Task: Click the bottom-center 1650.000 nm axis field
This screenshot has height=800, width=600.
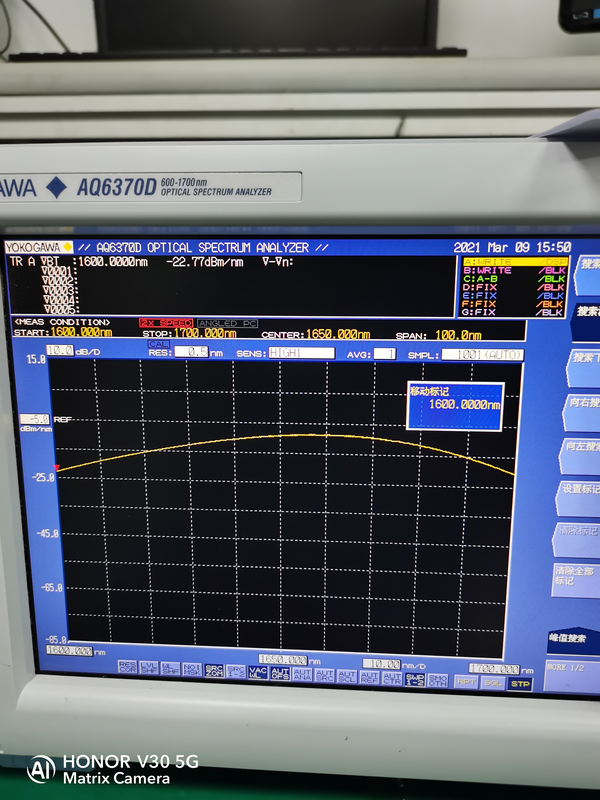Action: 283,659
